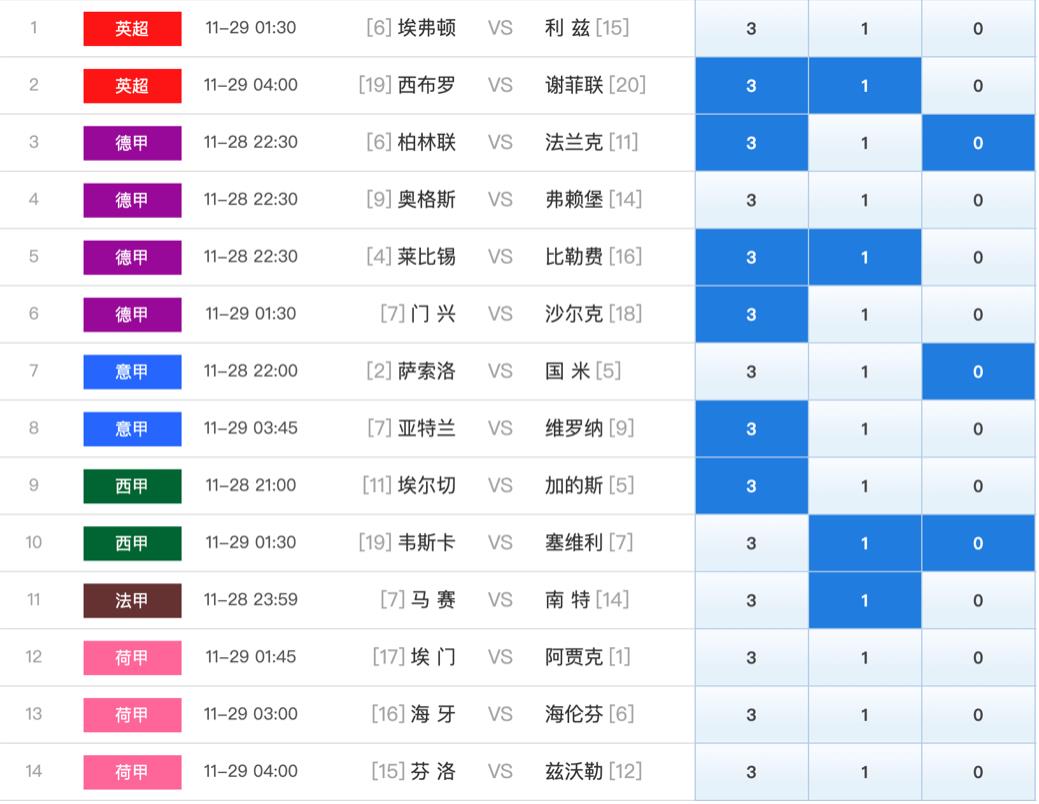Click kickoff time 11-29 01:45

point(250,657)
